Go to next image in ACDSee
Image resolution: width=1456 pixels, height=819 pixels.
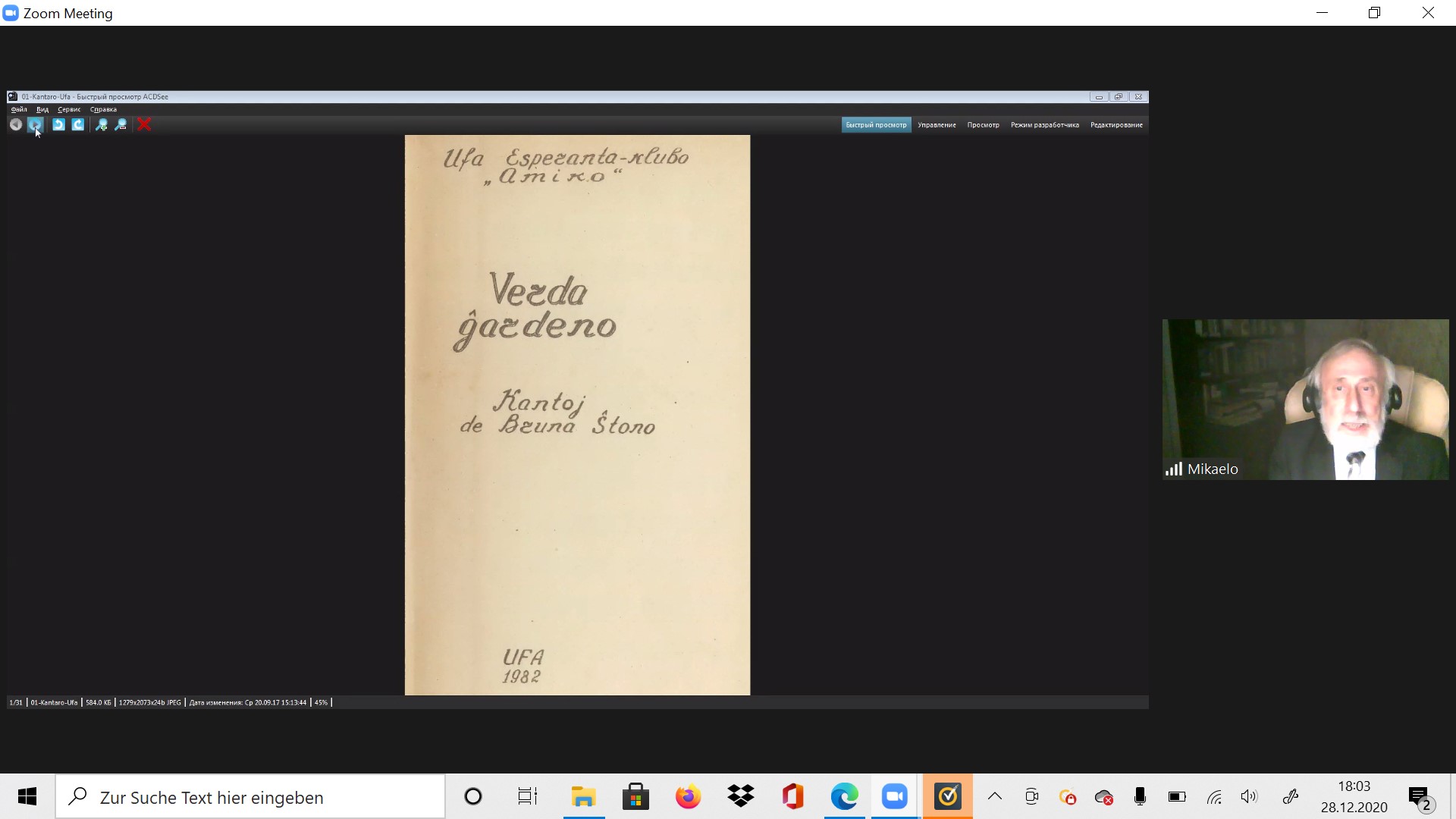(x=35, y=124)
